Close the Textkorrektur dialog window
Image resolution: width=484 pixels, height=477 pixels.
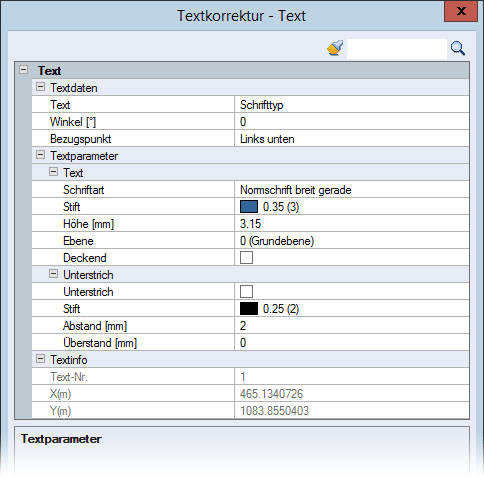tap(461, 11)
